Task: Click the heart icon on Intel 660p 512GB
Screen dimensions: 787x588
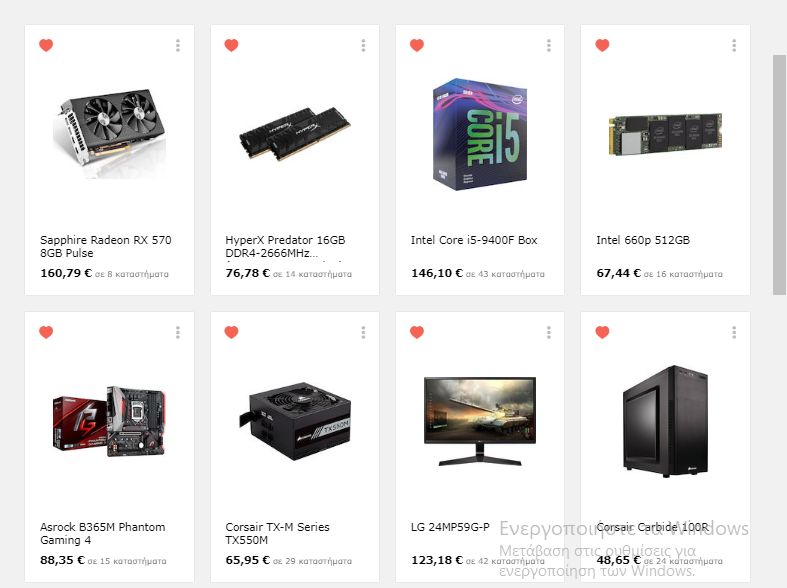Action: [602, 45]
